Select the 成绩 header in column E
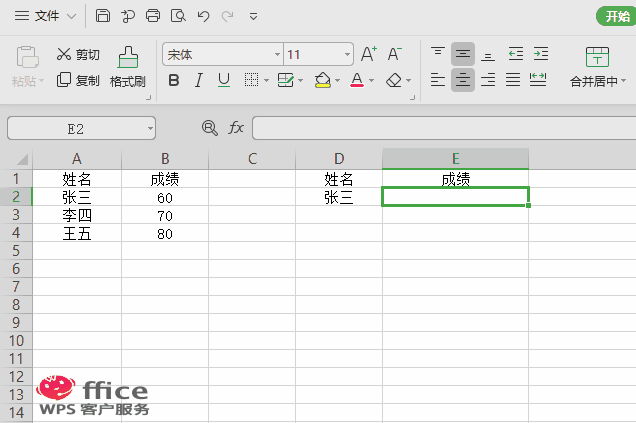The height and width of the screenshot is (423, 636). pyautogui.click(x=456, y=179)
